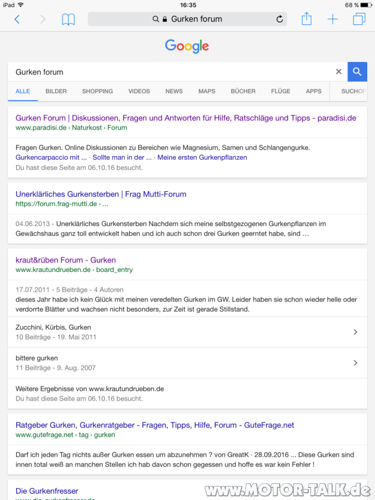
Task: Show all open tabs with the overview icon
Action: coord(359,19)
